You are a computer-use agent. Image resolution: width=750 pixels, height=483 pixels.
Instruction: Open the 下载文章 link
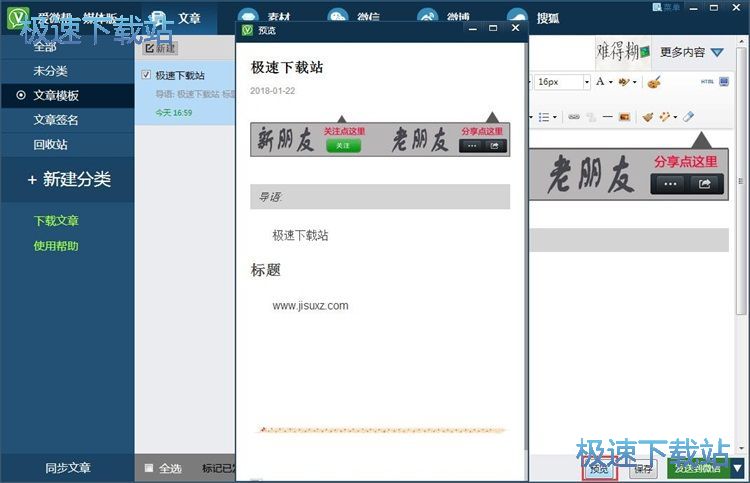[56, 221]
